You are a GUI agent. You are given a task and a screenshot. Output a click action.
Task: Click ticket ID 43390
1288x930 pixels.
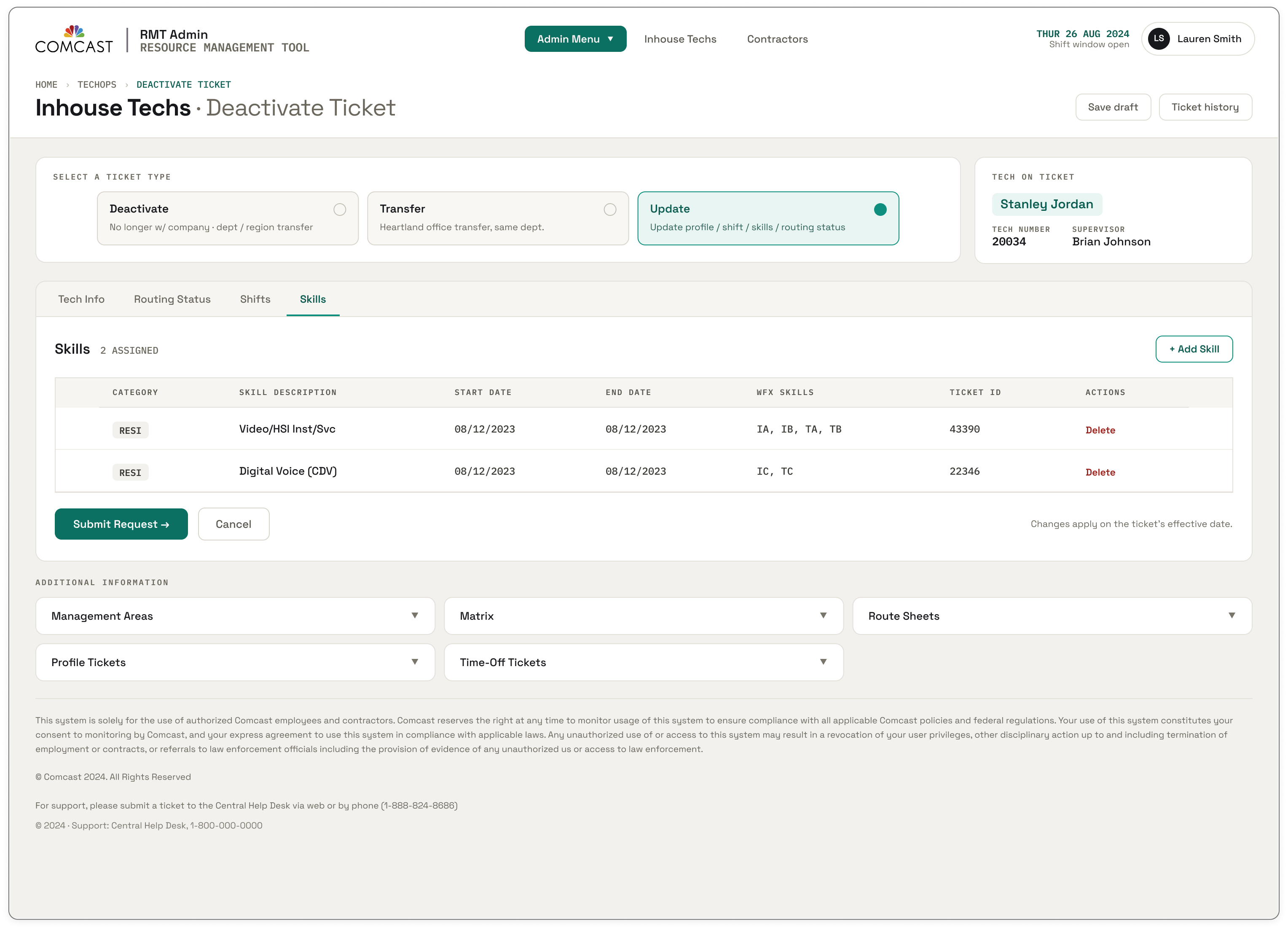964,429
